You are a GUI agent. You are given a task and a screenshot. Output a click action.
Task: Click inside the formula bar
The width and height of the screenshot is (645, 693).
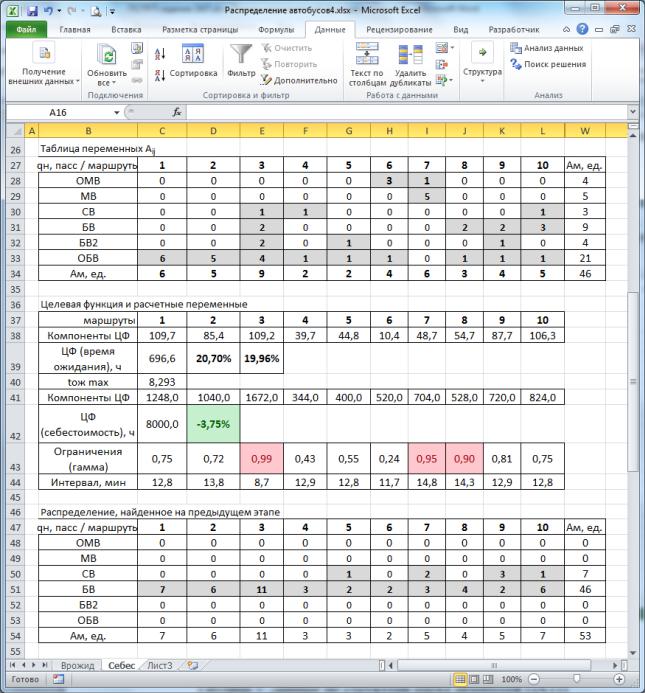407,112
